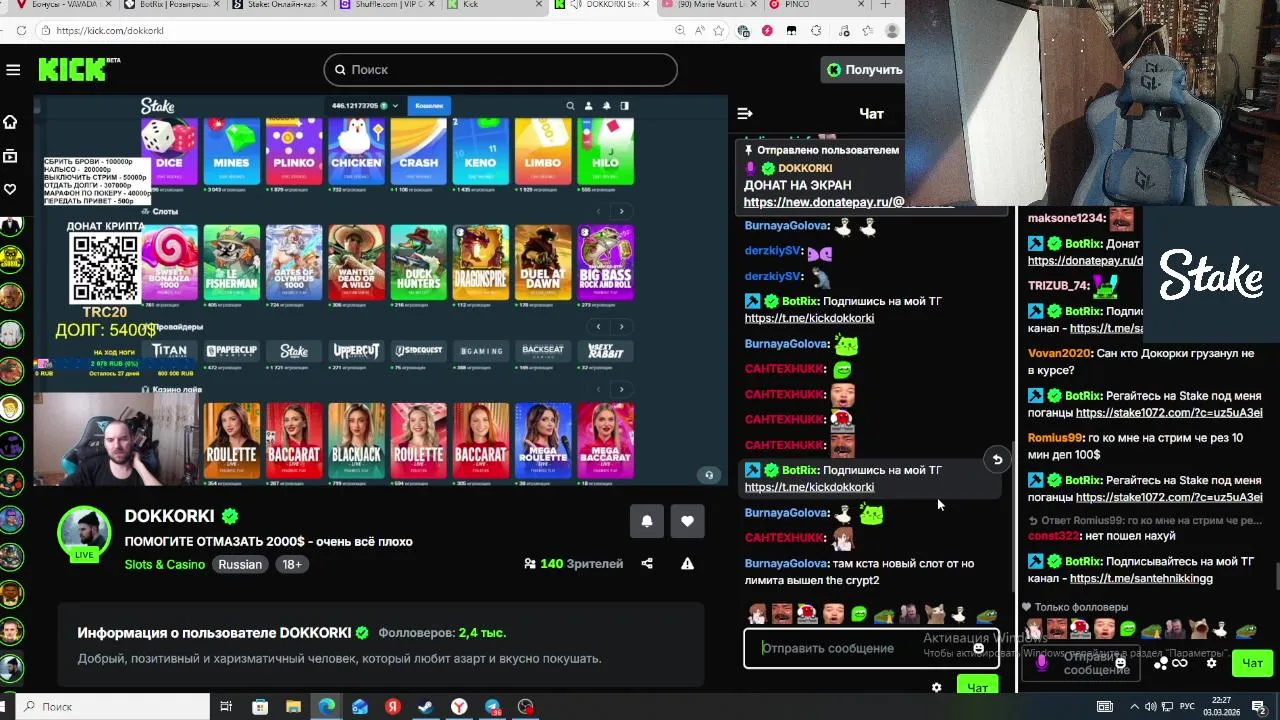Open Stake notifications bell
Image resolution: width=1280 pixels, height=720 pixels.
(x=606, y=106)
